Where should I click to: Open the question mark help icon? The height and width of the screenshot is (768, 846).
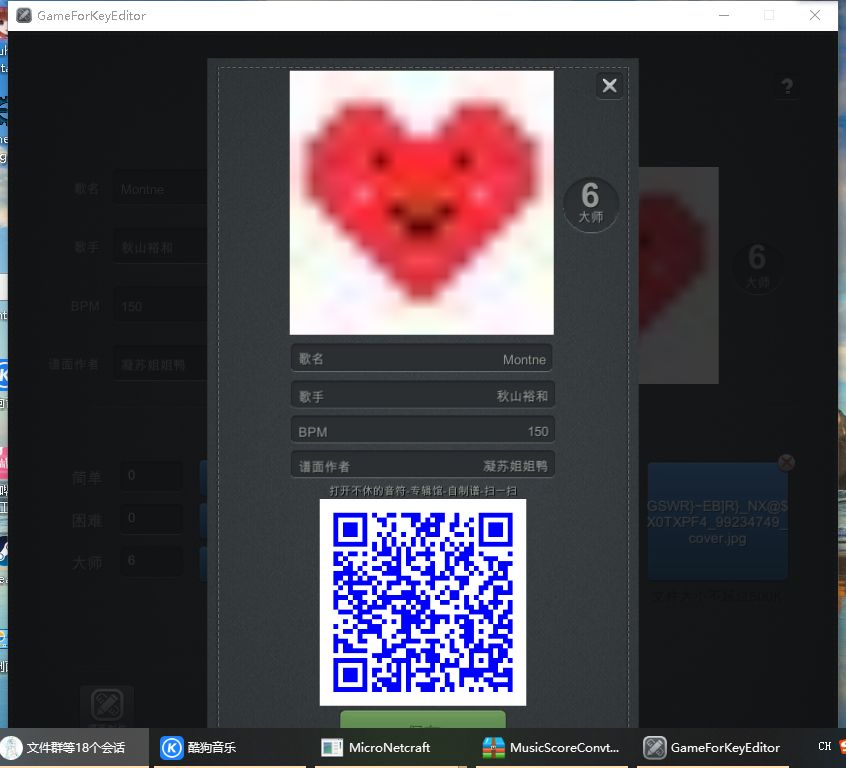click(x=787, y=86)
